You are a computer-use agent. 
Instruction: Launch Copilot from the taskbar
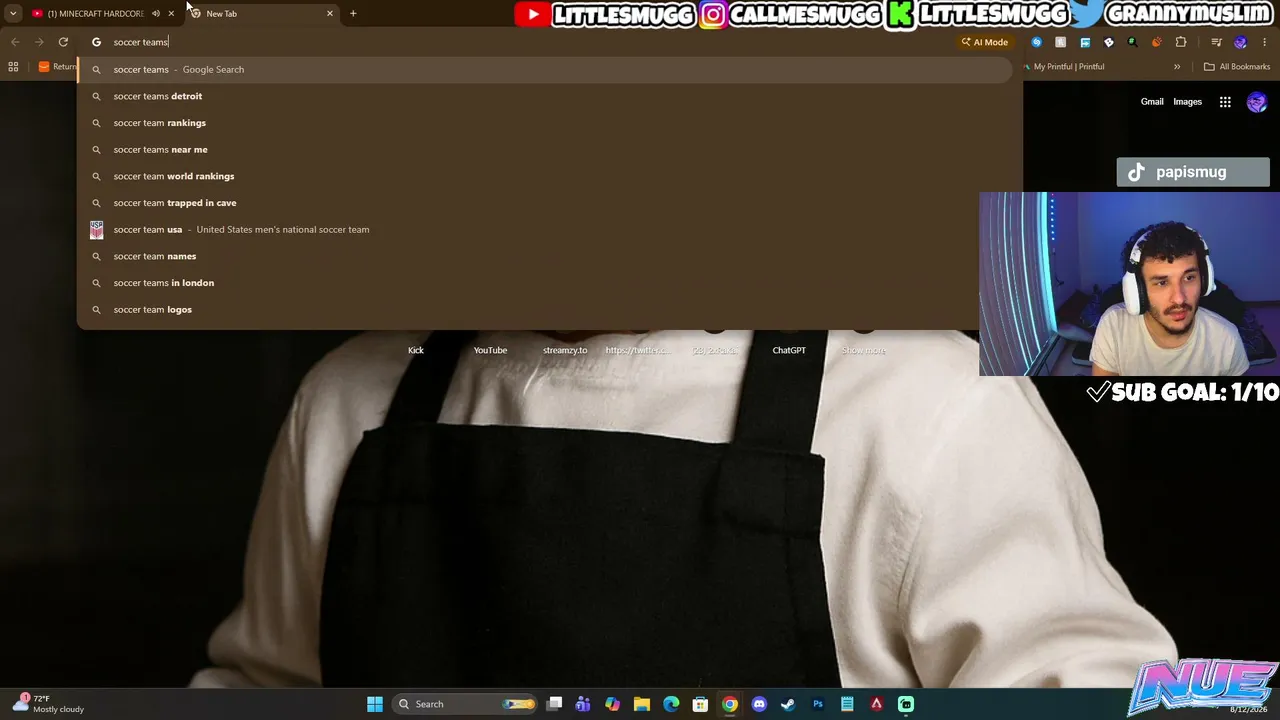click(x=612, y=704)
